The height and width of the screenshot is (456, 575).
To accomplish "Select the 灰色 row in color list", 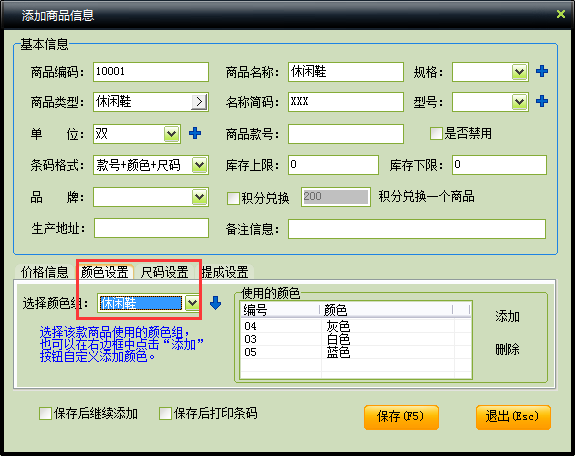I will tap(355, 326).
